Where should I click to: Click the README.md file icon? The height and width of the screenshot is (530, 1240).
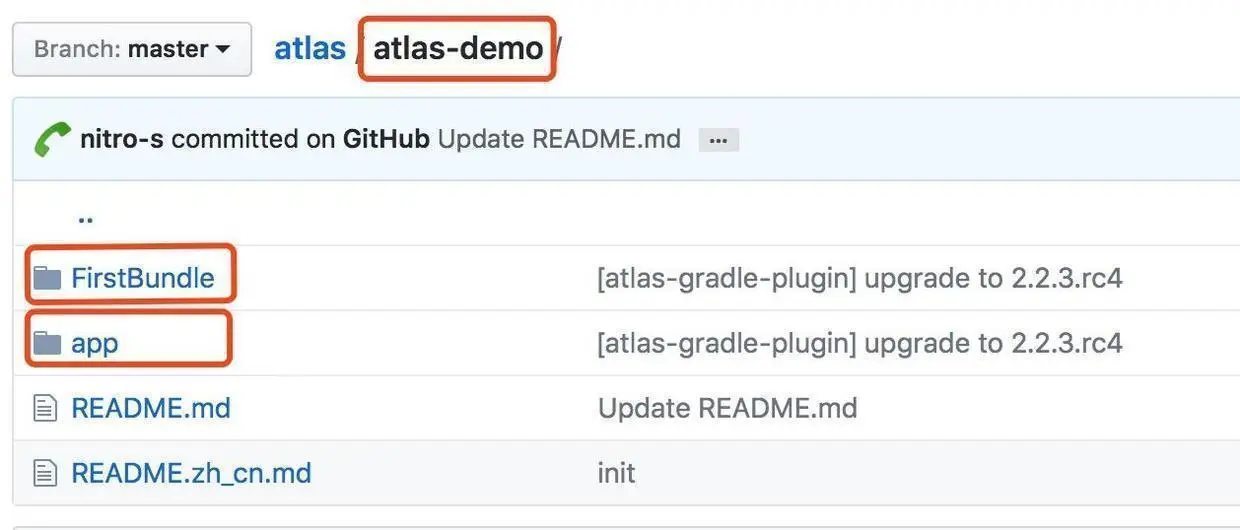45,408
